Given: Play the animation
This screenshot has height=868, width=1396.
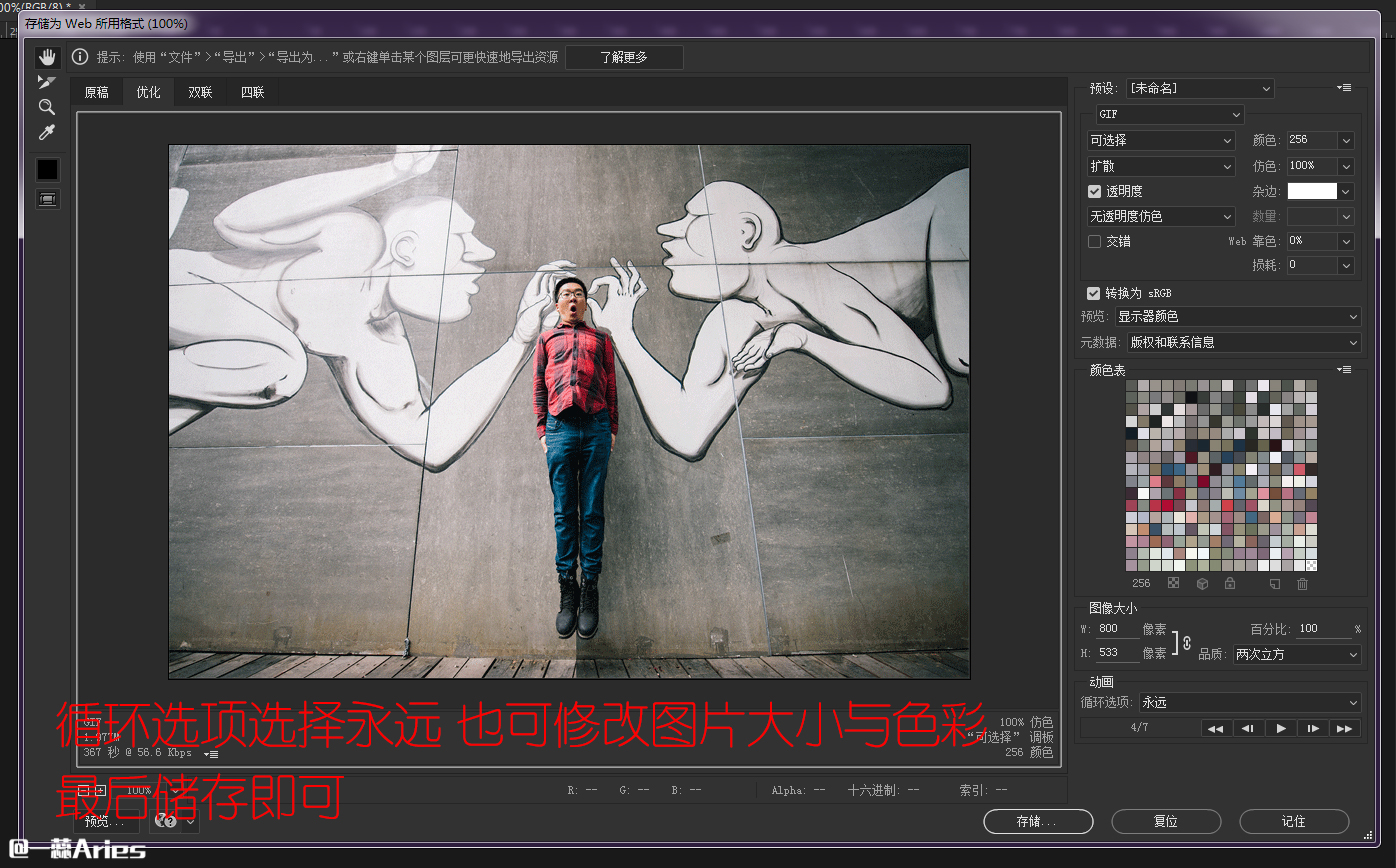Looking at the screenshot, I should click(x=1281, y=728).
